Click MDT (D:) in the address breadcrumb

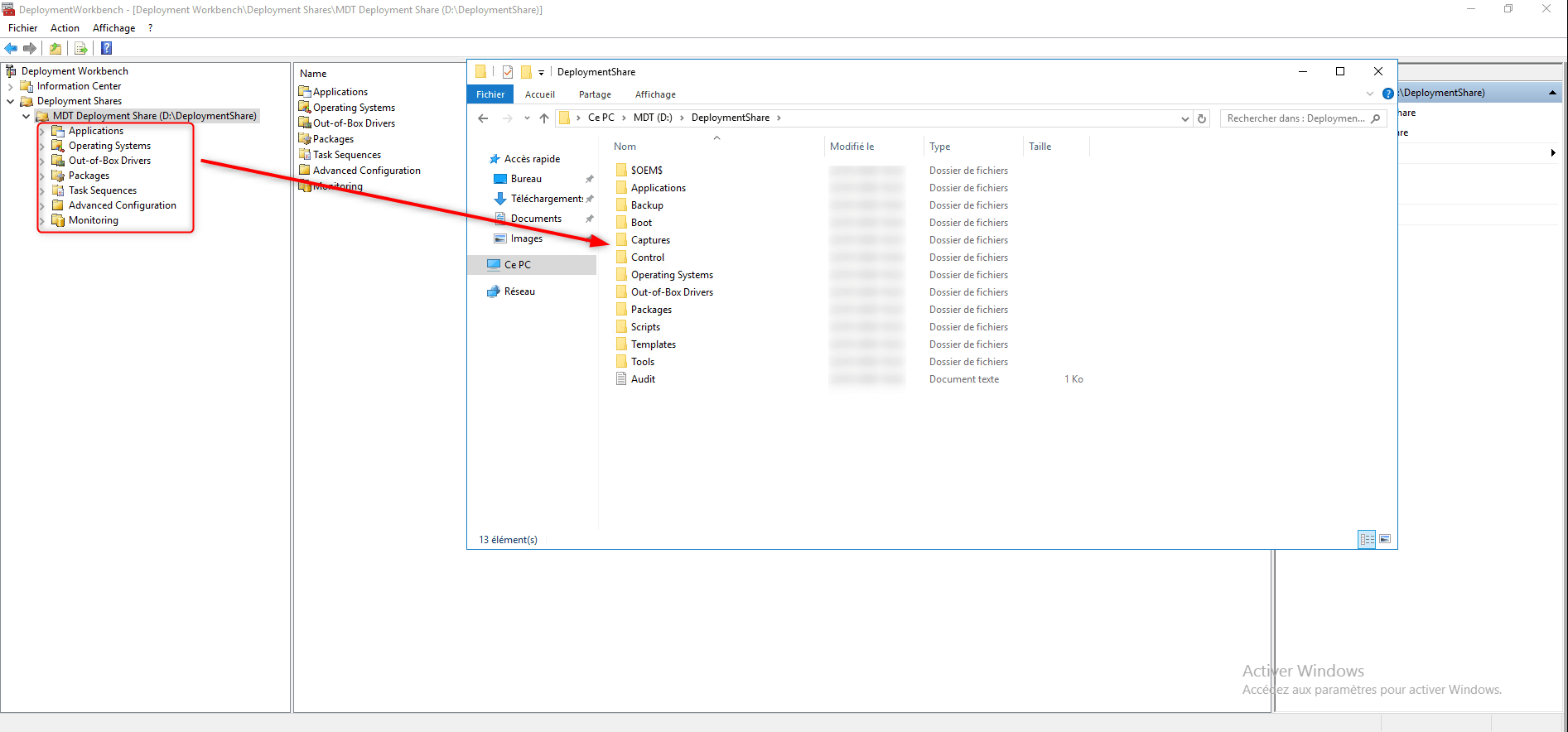click(653, 118)
